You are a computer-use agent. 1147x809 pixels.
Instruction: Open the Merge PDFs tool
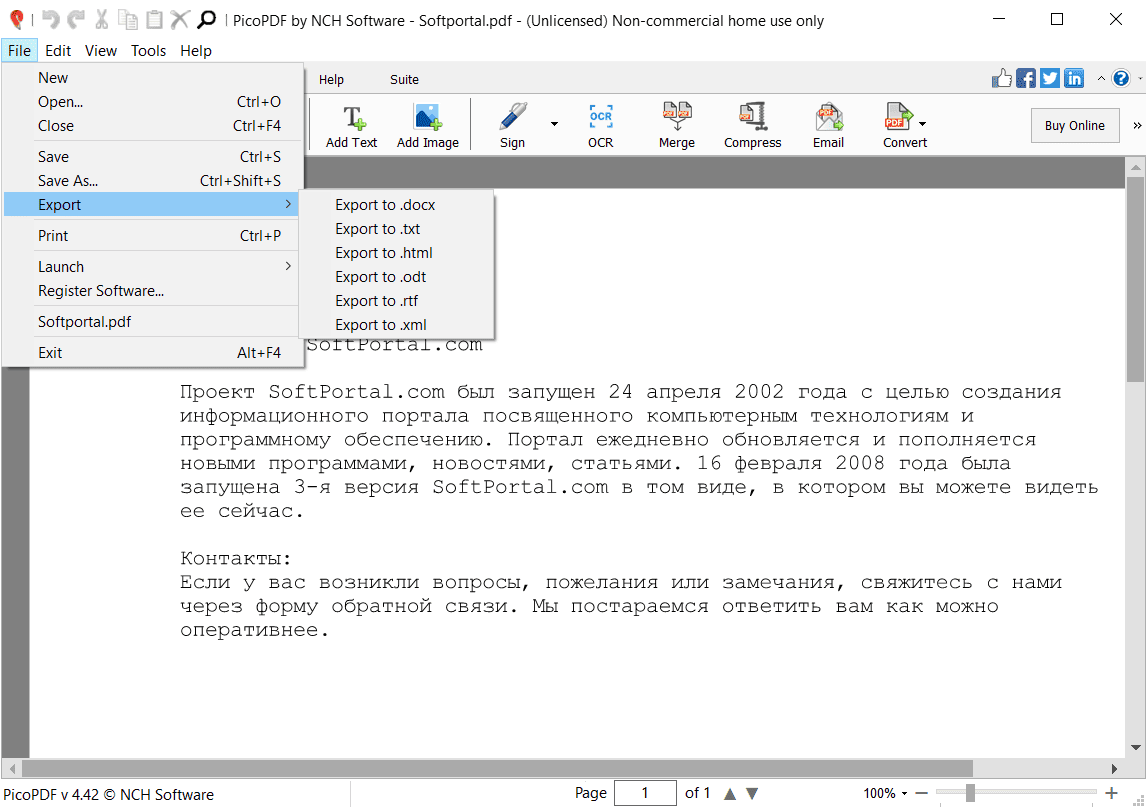click(677, 127)
